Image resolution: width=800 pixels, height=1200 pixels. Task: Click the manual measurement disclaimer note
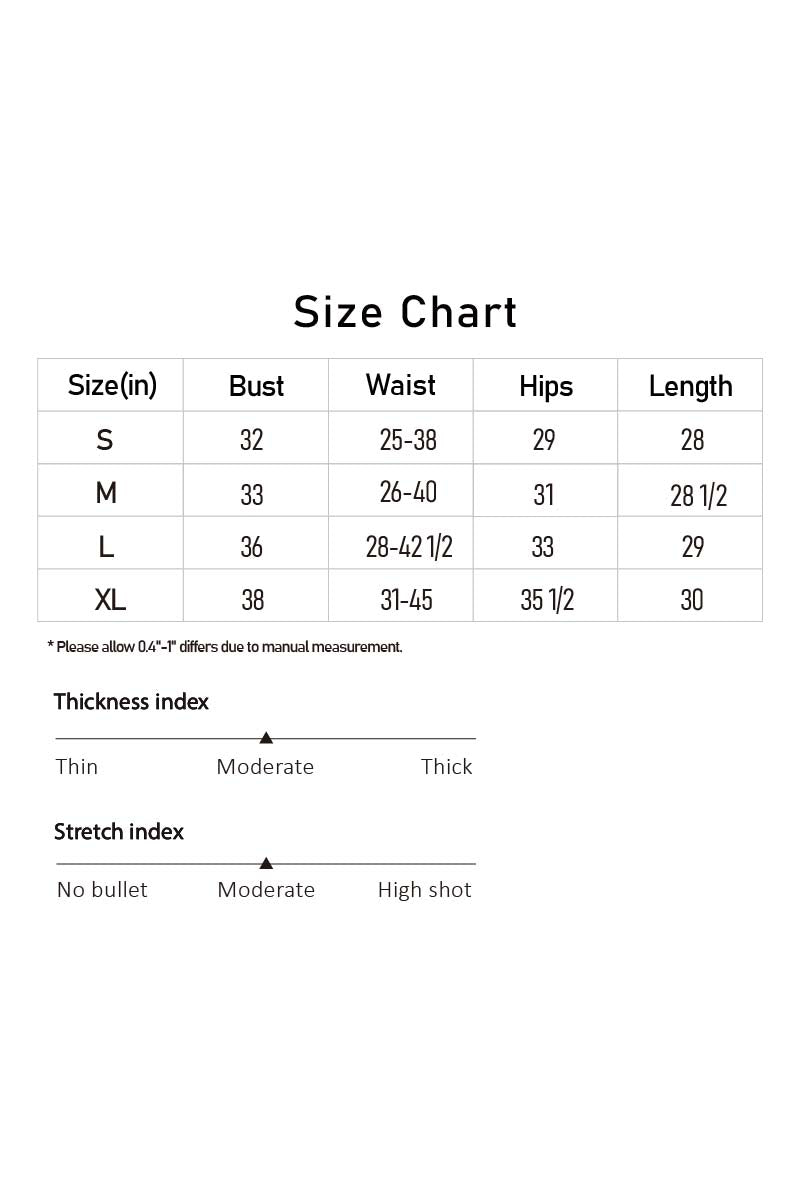(x=225, y=647)
